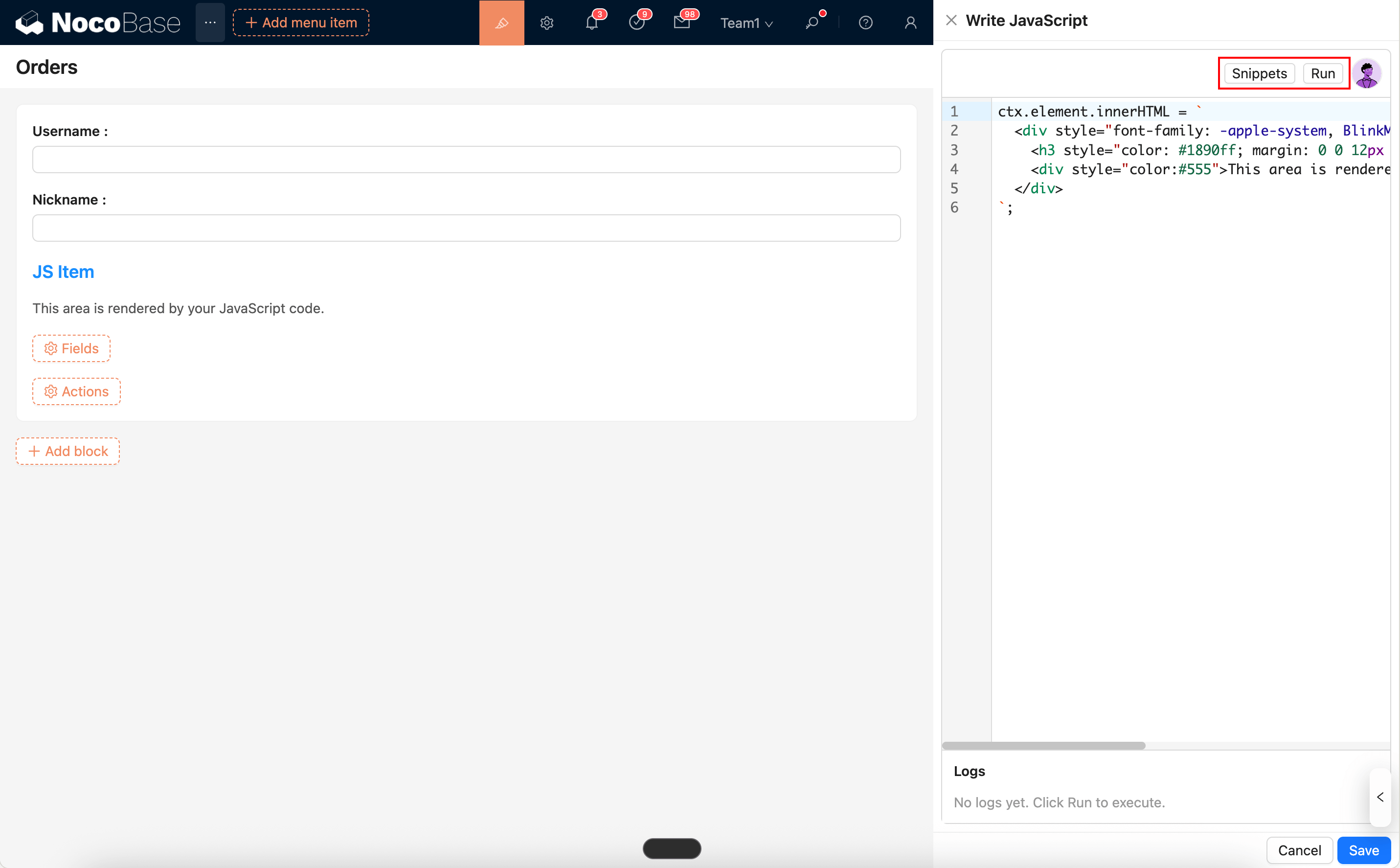Click Add menu item
Screen dimensions: 1400x868
tap(301, 23)
